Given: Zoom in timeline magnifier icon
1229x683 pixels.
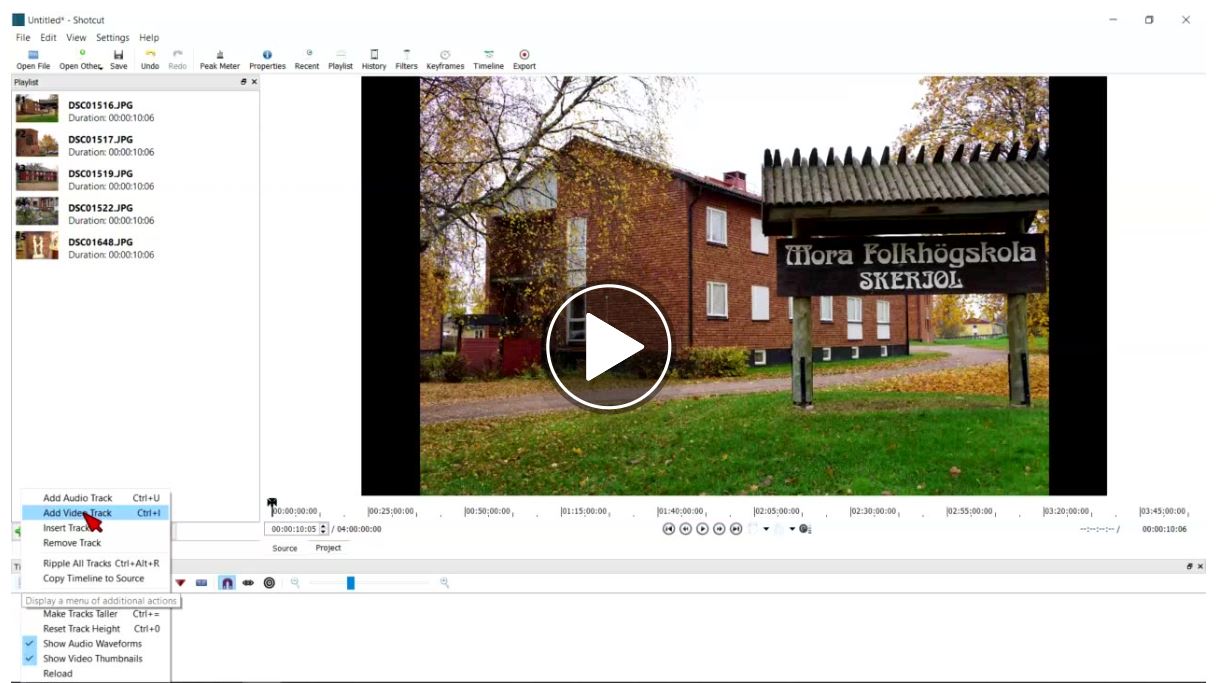Looking at the screenshot, I should pos(444,582).
